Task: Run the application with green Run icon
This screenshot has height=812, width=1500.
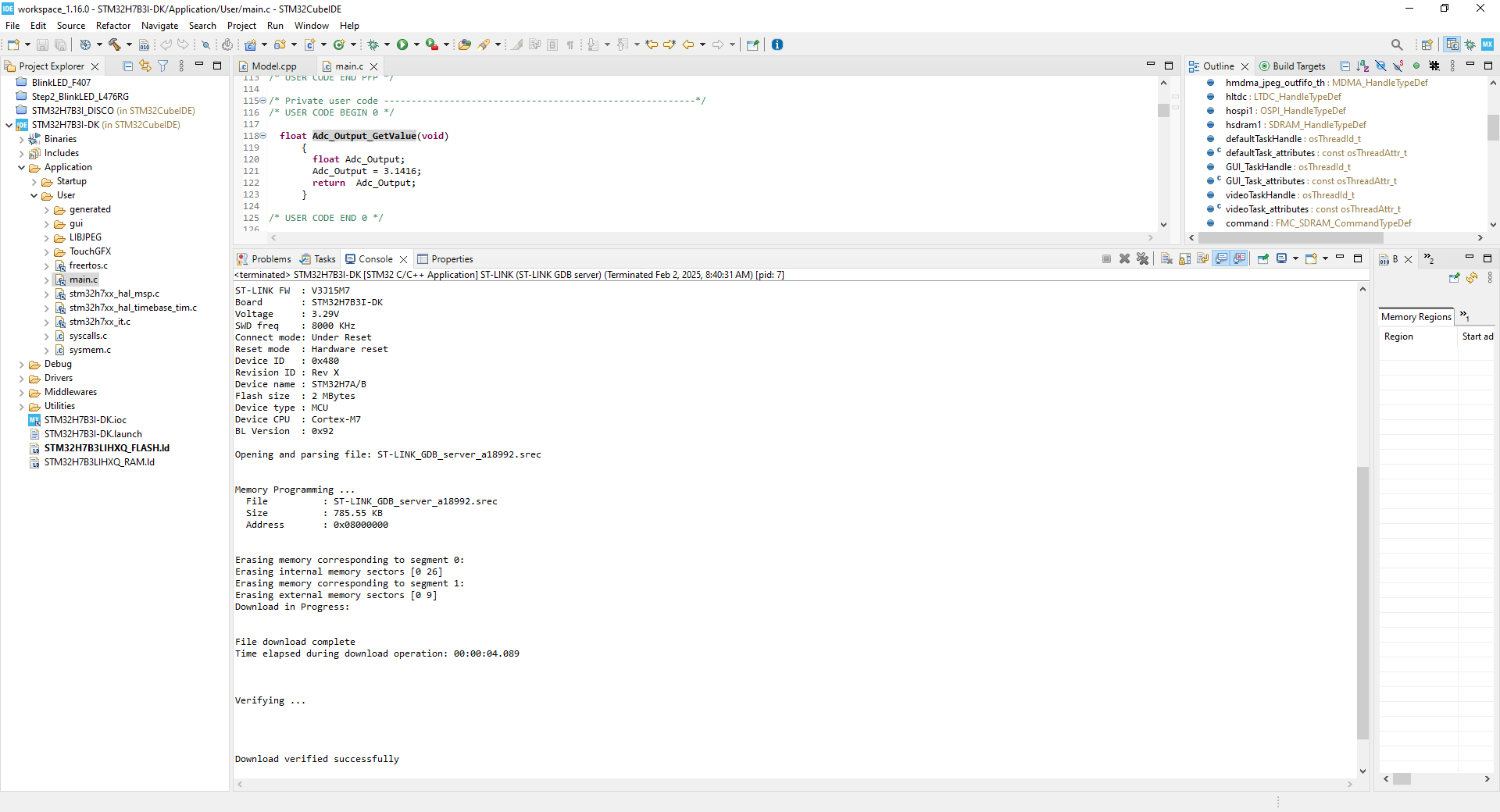Action: click(x=403, y=45)
